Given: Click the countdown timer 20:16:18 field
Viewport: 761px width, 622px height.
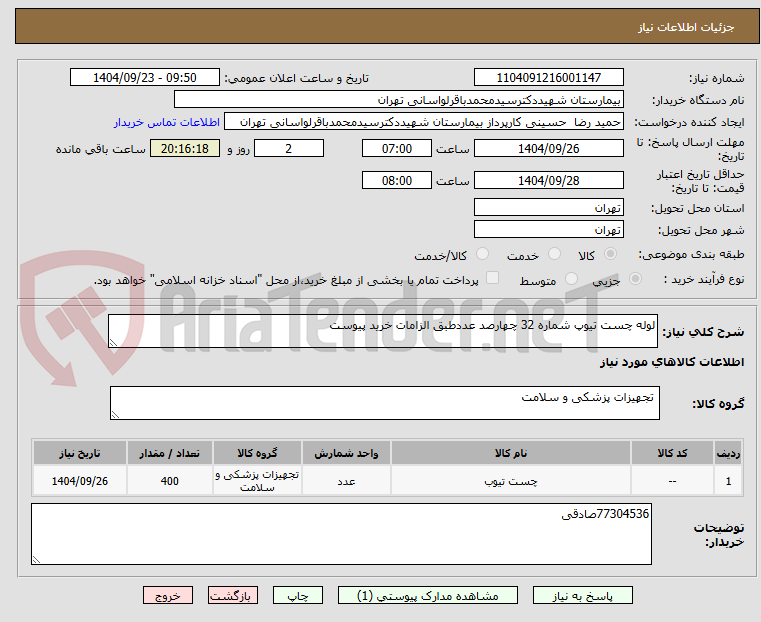Looking at the screenshot, I should click(185, 148).
